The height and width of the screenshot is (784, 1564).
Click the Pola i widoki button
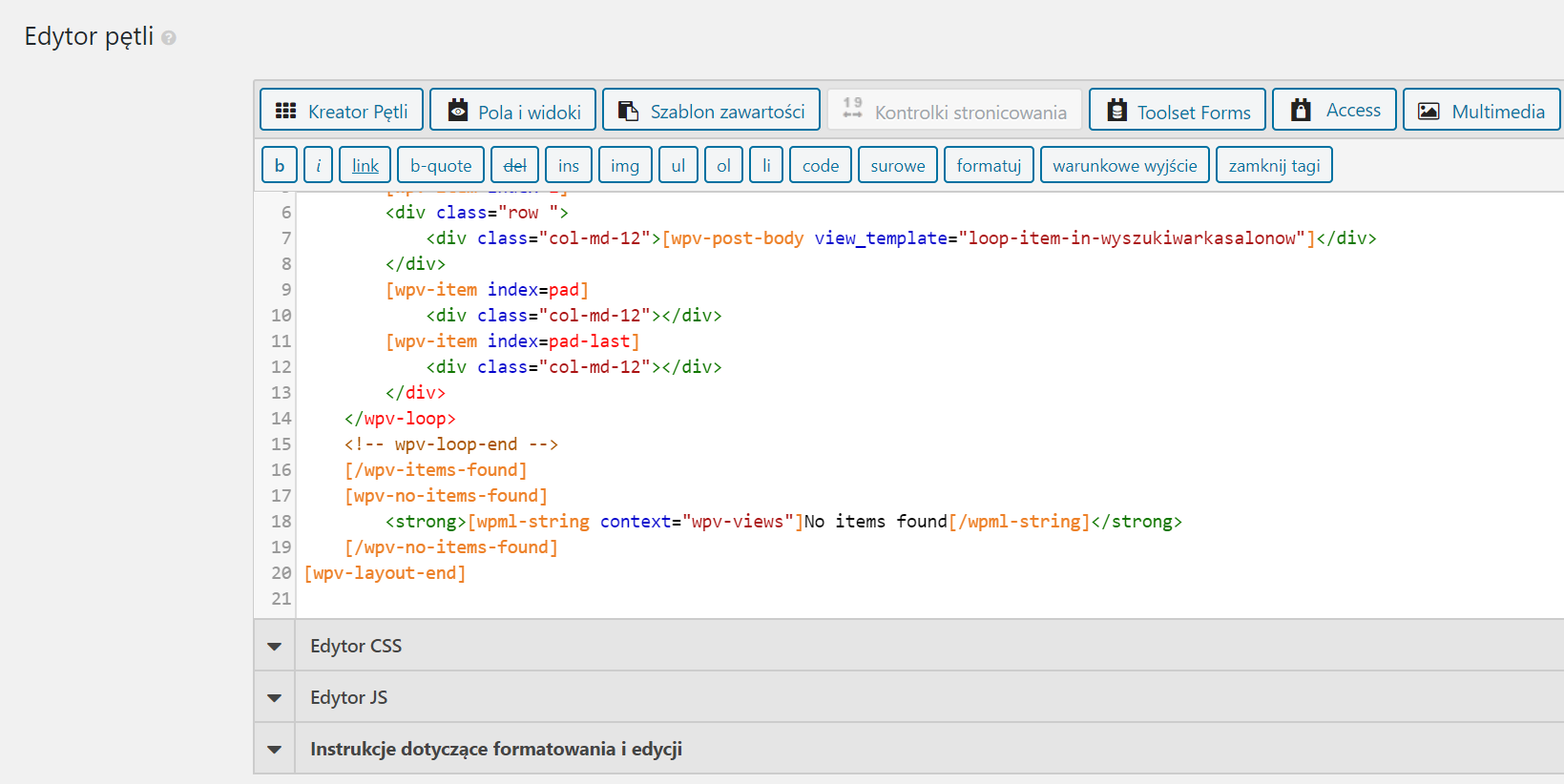coord(513,110)
